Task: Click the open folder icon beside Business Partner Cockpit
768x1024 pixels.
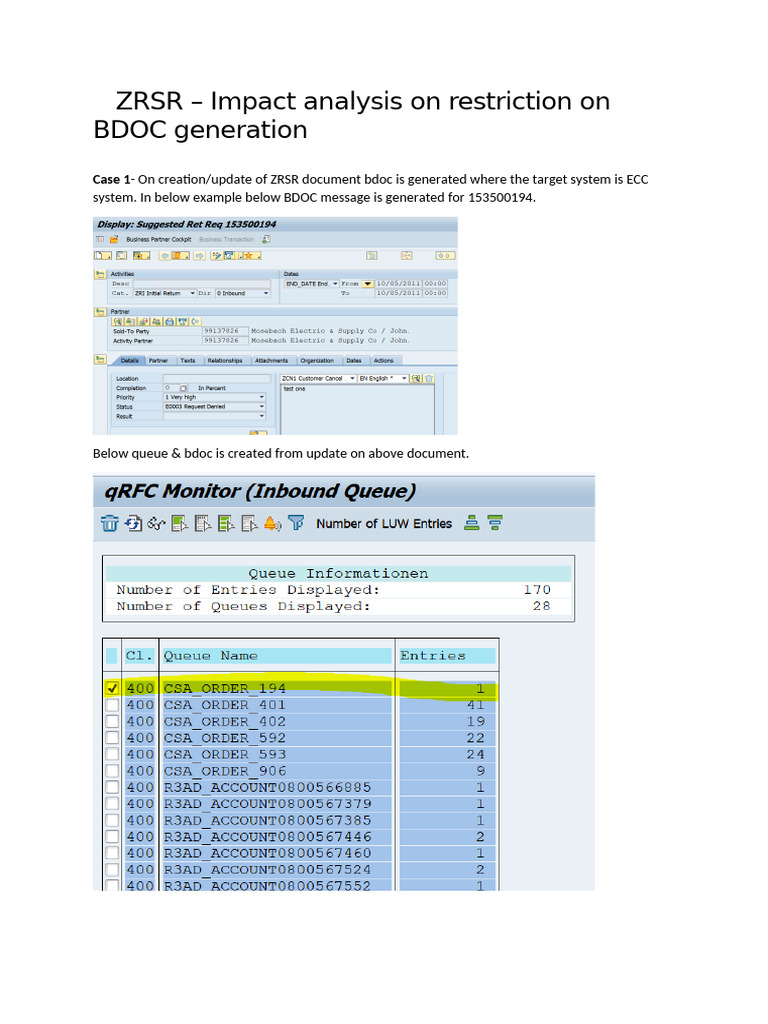Action: point(114,239)
